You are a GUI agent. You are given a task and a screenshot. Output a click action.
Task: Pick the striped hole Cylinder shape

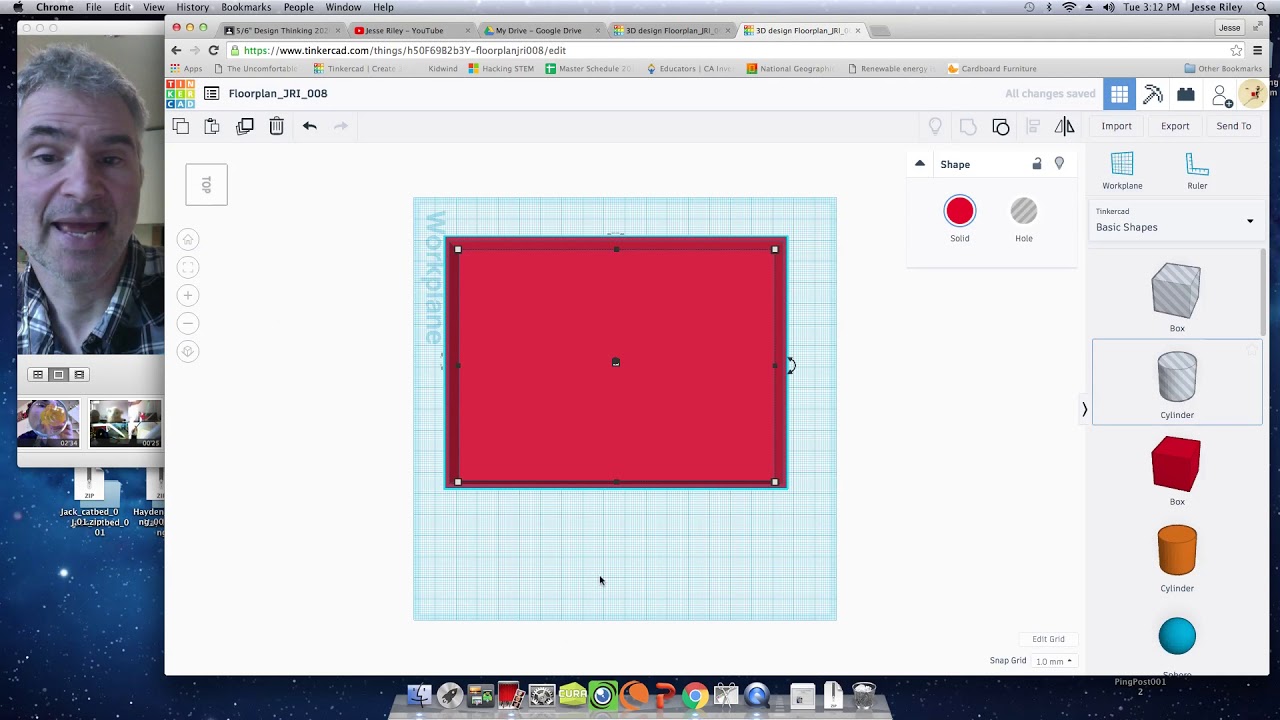[1177, 384]
